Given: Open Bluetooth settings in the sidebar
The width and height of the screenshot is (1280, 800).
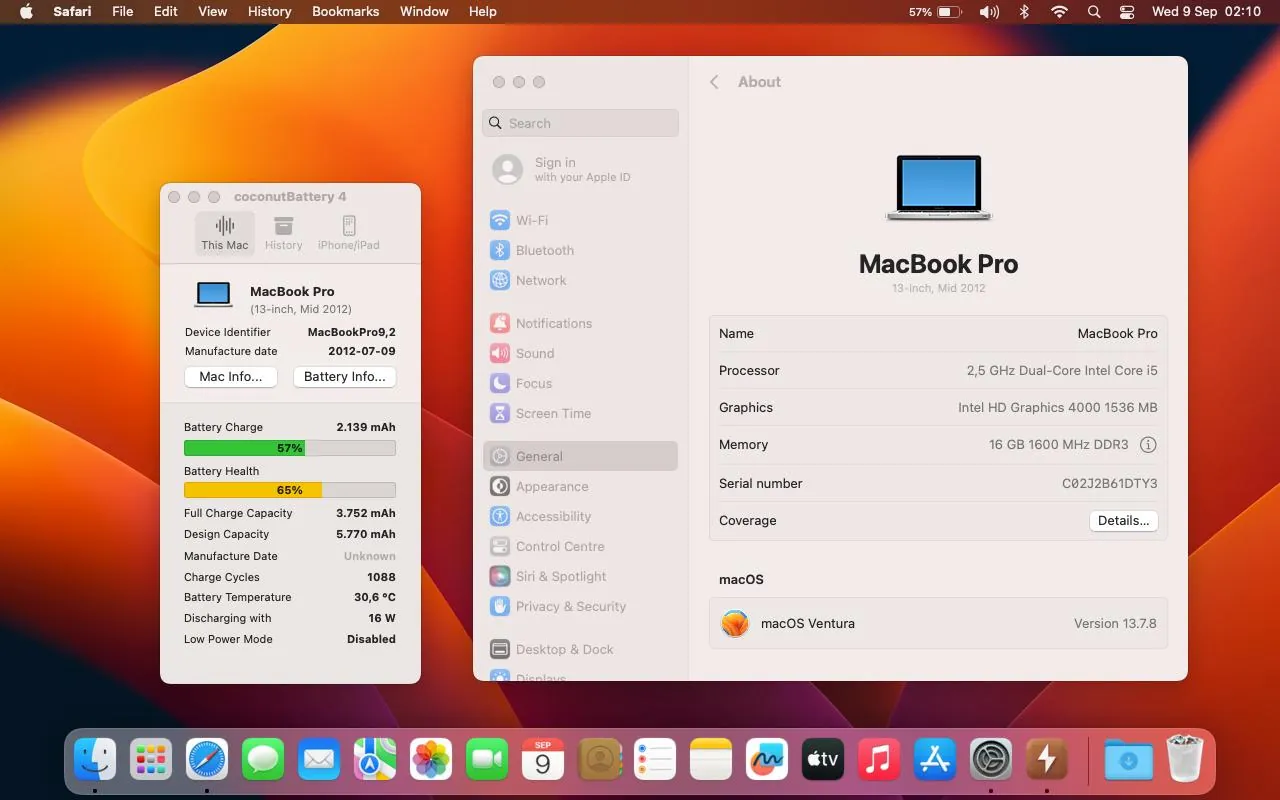Looking at the screenshot, I should point(580,250).
